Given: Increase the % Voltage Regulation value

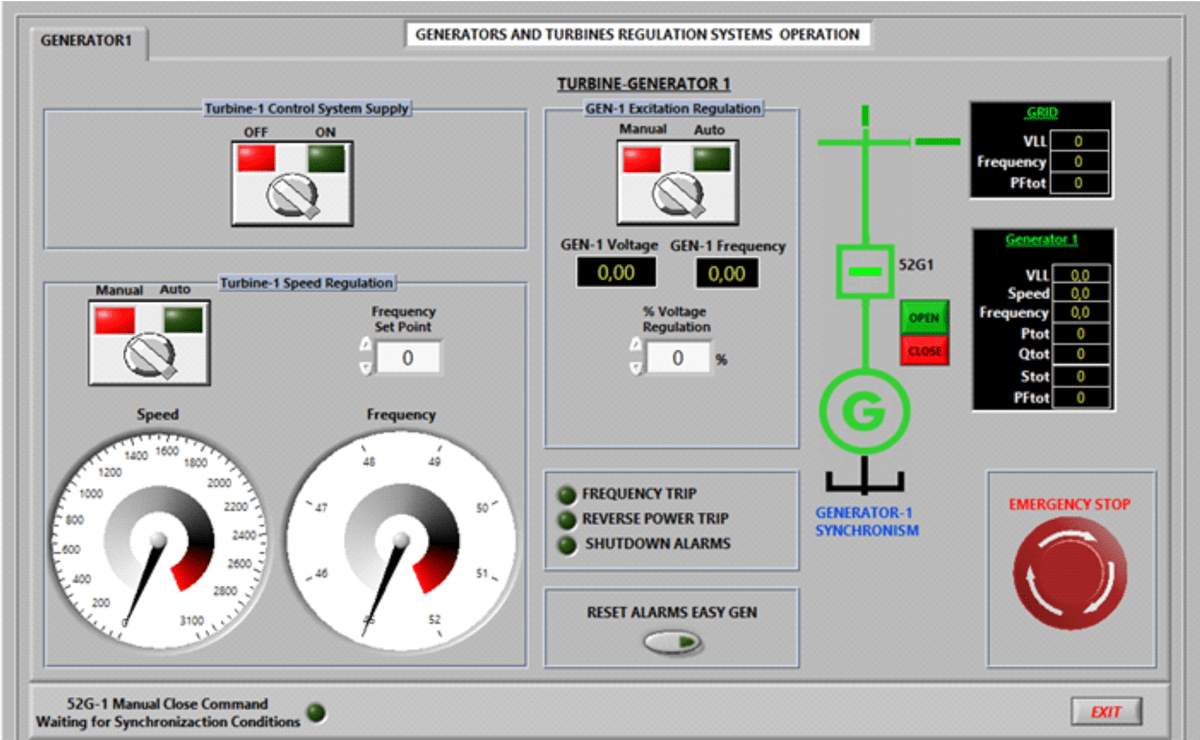Looking at the screenshot, I should [635, 346].
